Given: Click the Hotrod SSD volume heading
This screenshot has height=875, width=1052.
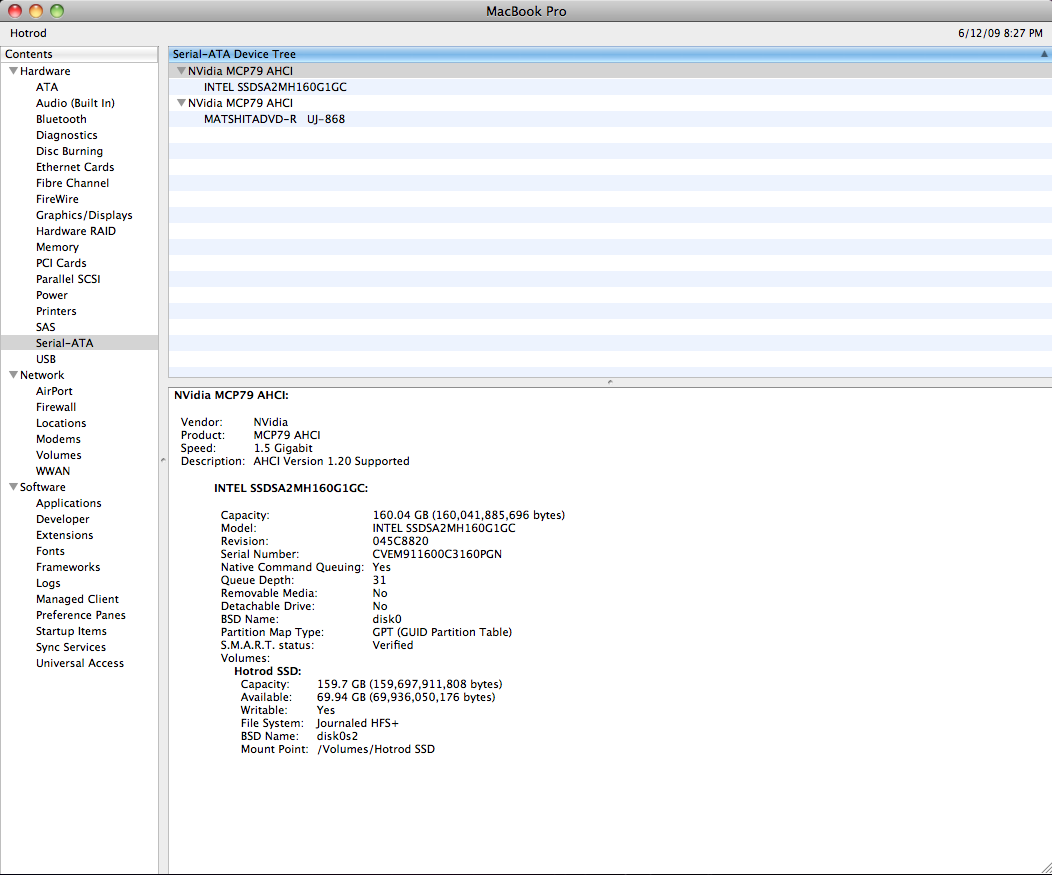Looking at the screenshot, I should tap(268, 671).
